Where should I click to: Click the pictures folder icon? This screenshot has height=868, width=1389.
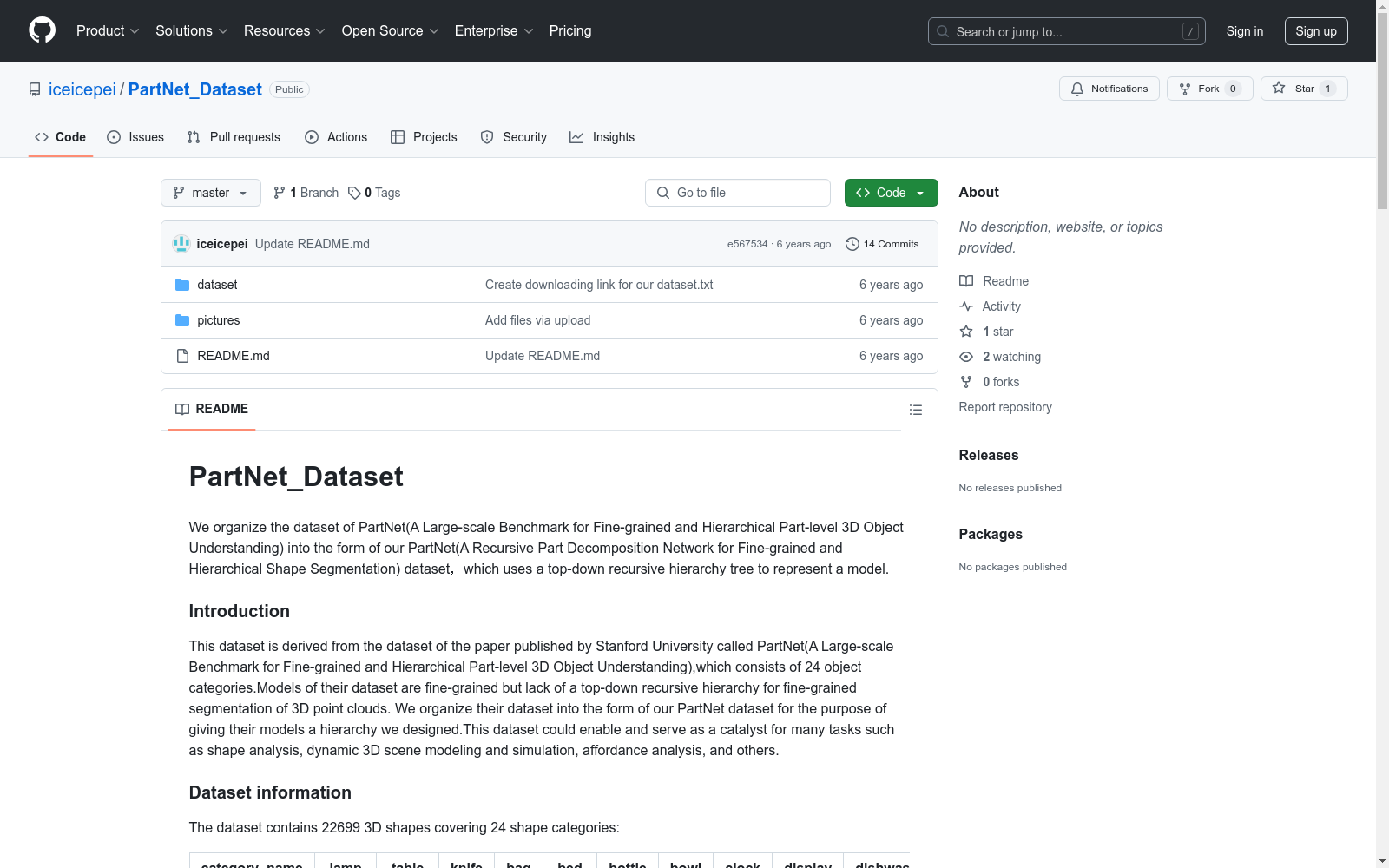[182, 320]
